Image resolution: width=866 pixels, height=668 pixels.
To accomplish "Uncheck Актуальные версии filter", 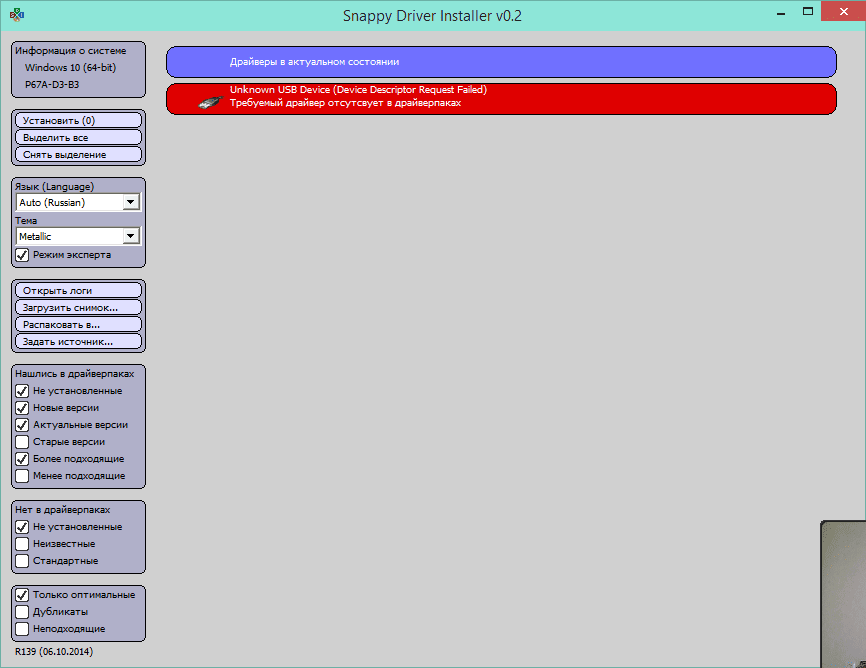I will click(22, 425).
